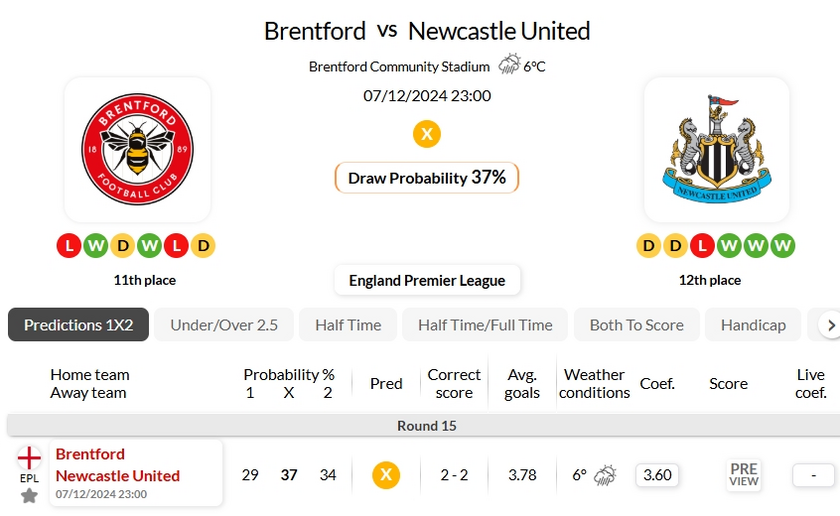
Task: Click the orange X in the Pred column
Action: (385, 475)
